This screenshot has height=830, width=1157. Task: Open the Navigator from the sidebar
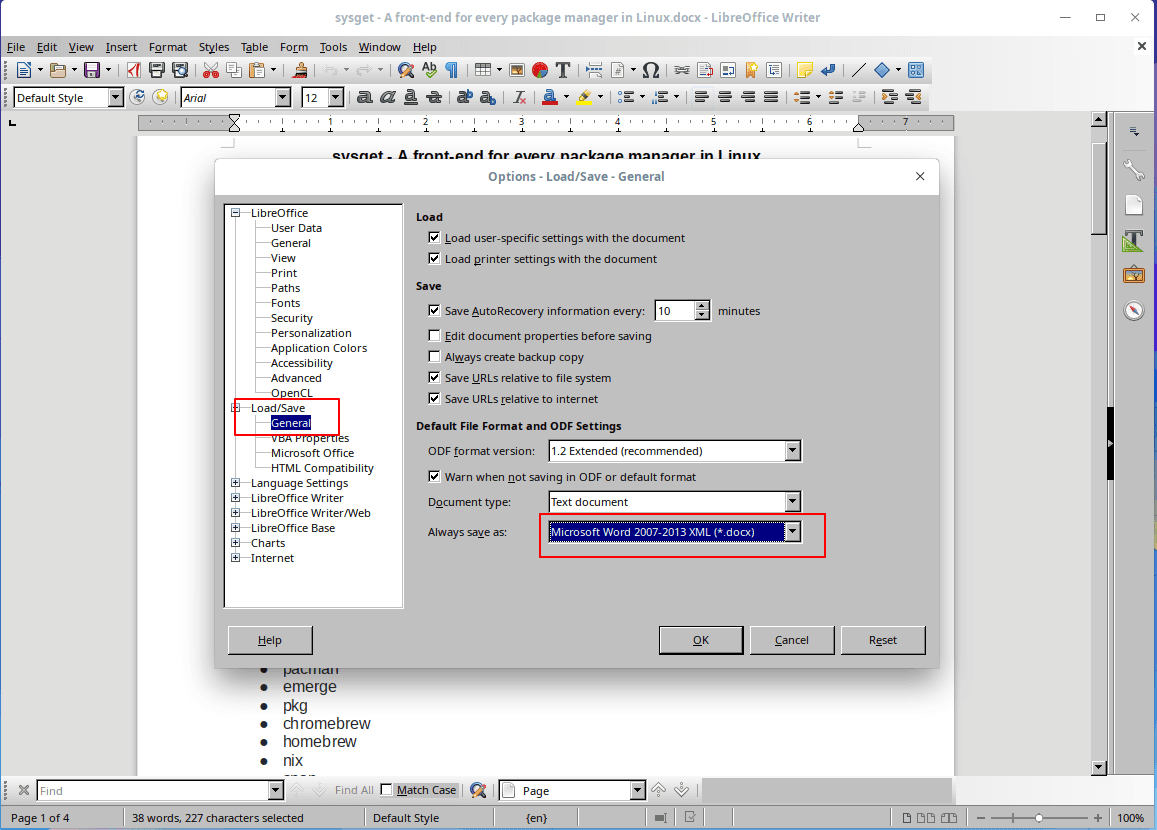(x=1134, y=310)
